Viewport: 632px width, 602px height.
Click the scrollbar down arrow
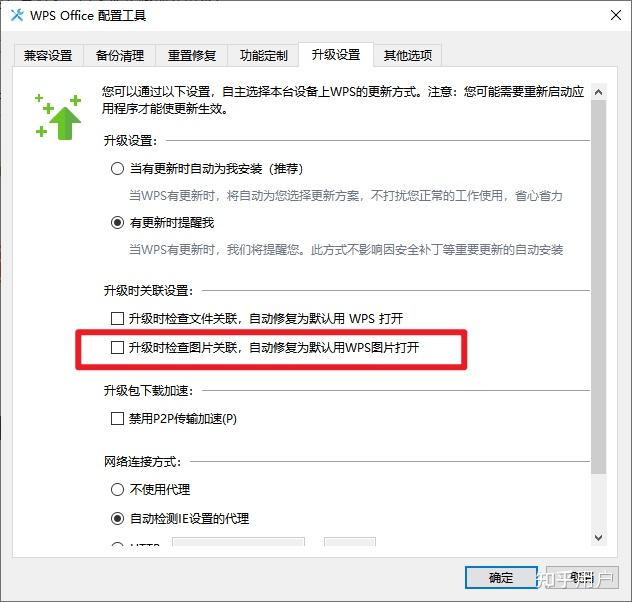(599, 538)
